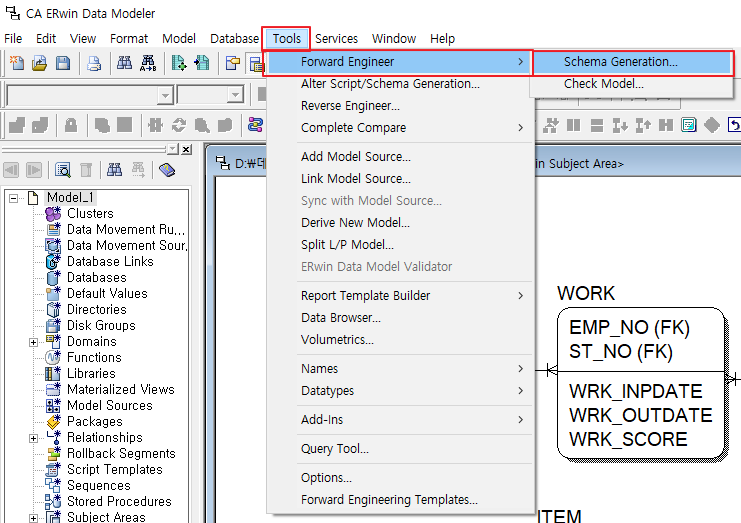741x523 pixels.
Task: Click the Find and Replace A→B icon
Action: tap(148, 63)
